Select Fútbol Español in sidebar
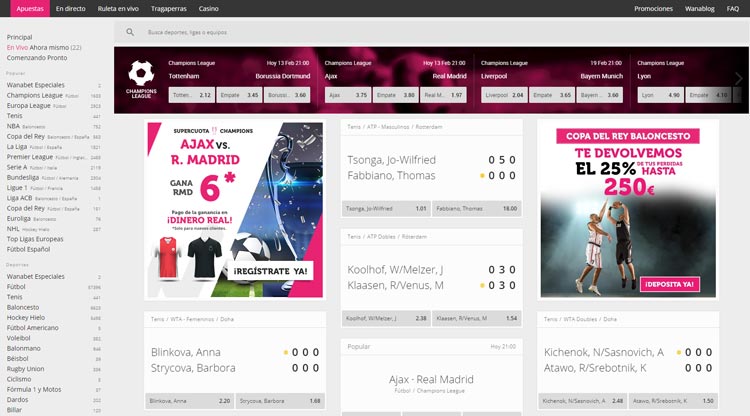Screen dimensions: 750x416 [x=28, y=249]
